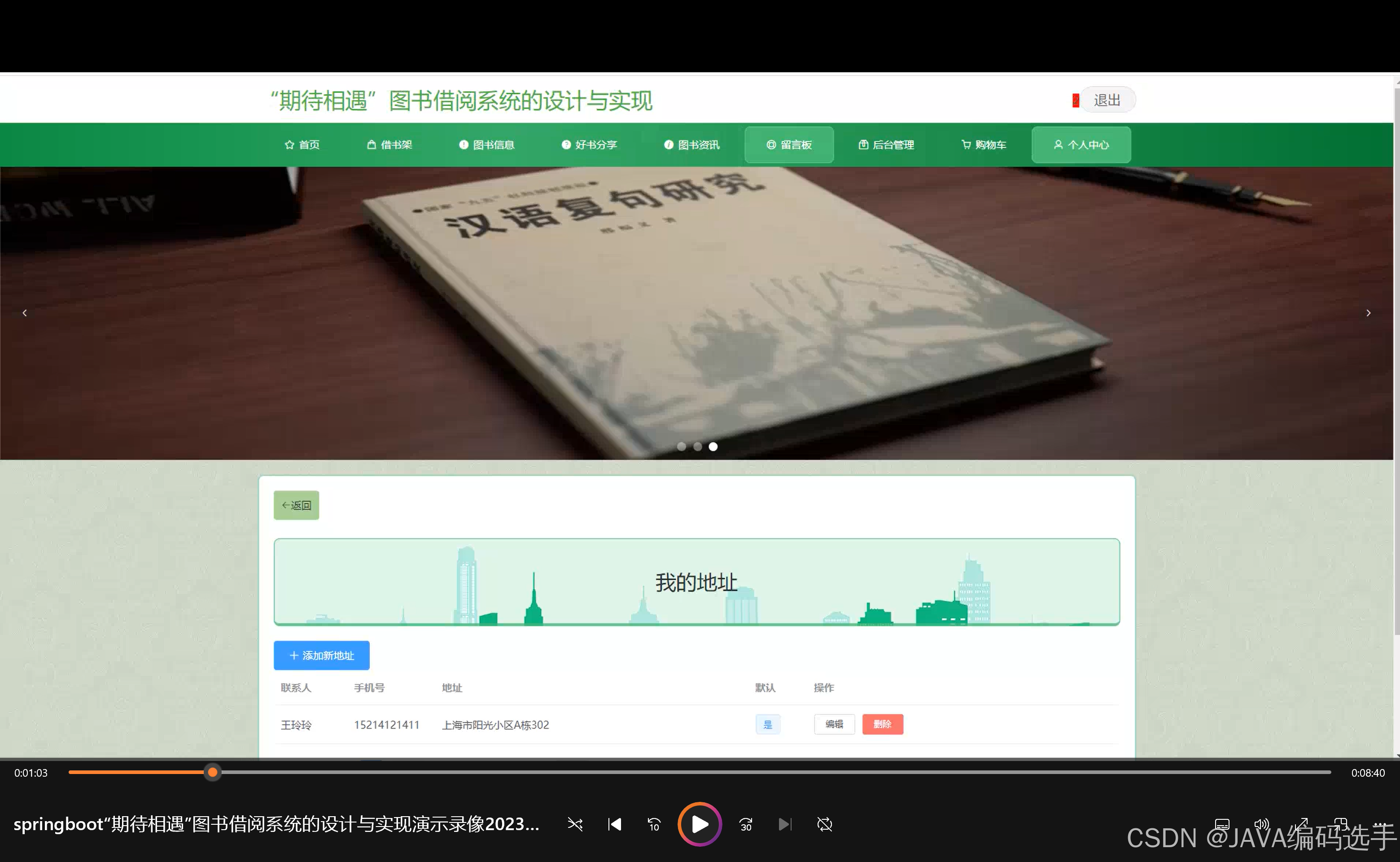Jump to the next track
Viewport: 1400px width, 862px height.
(x=785, y=824)
